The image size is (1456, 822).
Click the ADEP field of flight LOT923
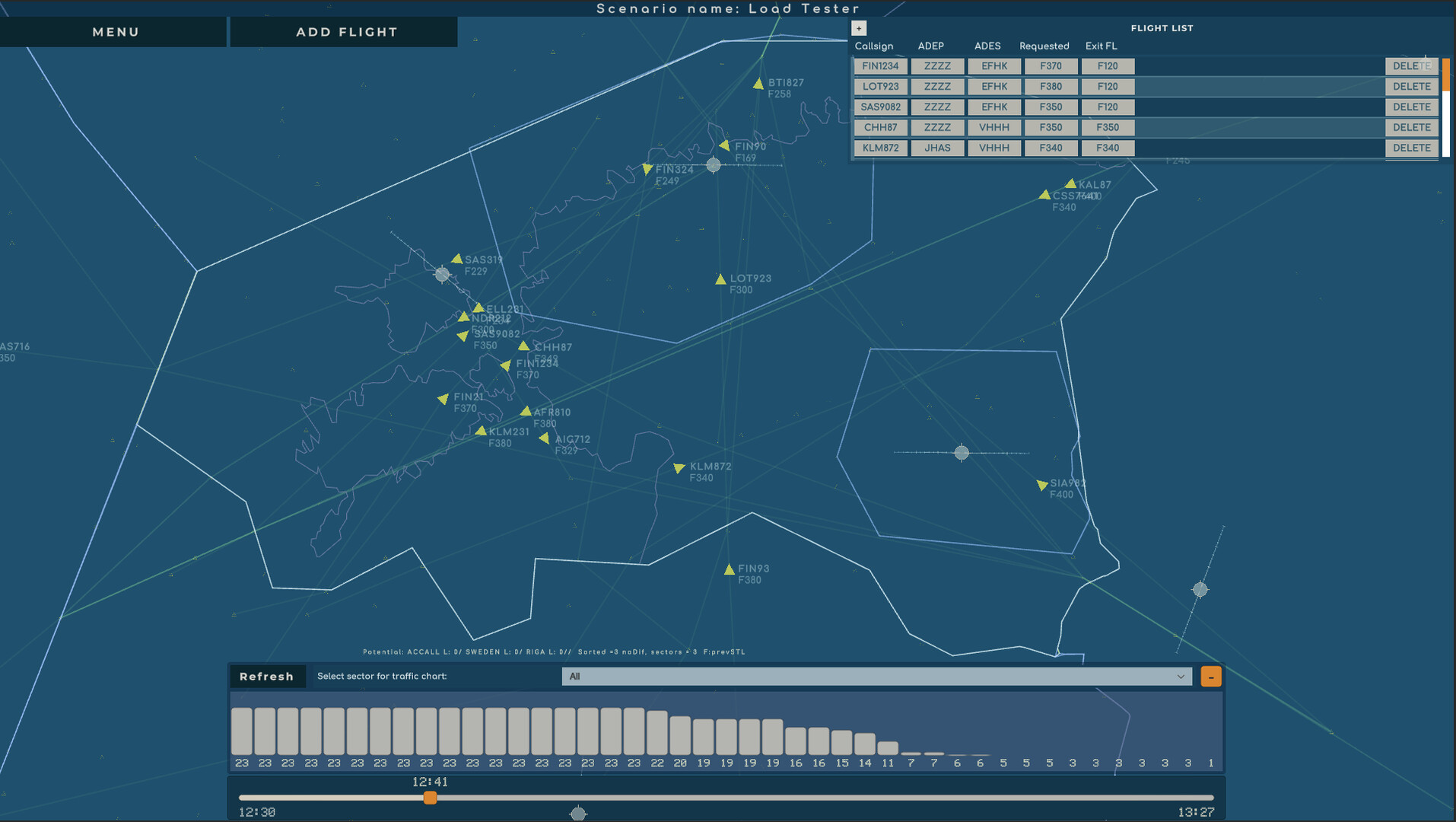pos(937,86)
